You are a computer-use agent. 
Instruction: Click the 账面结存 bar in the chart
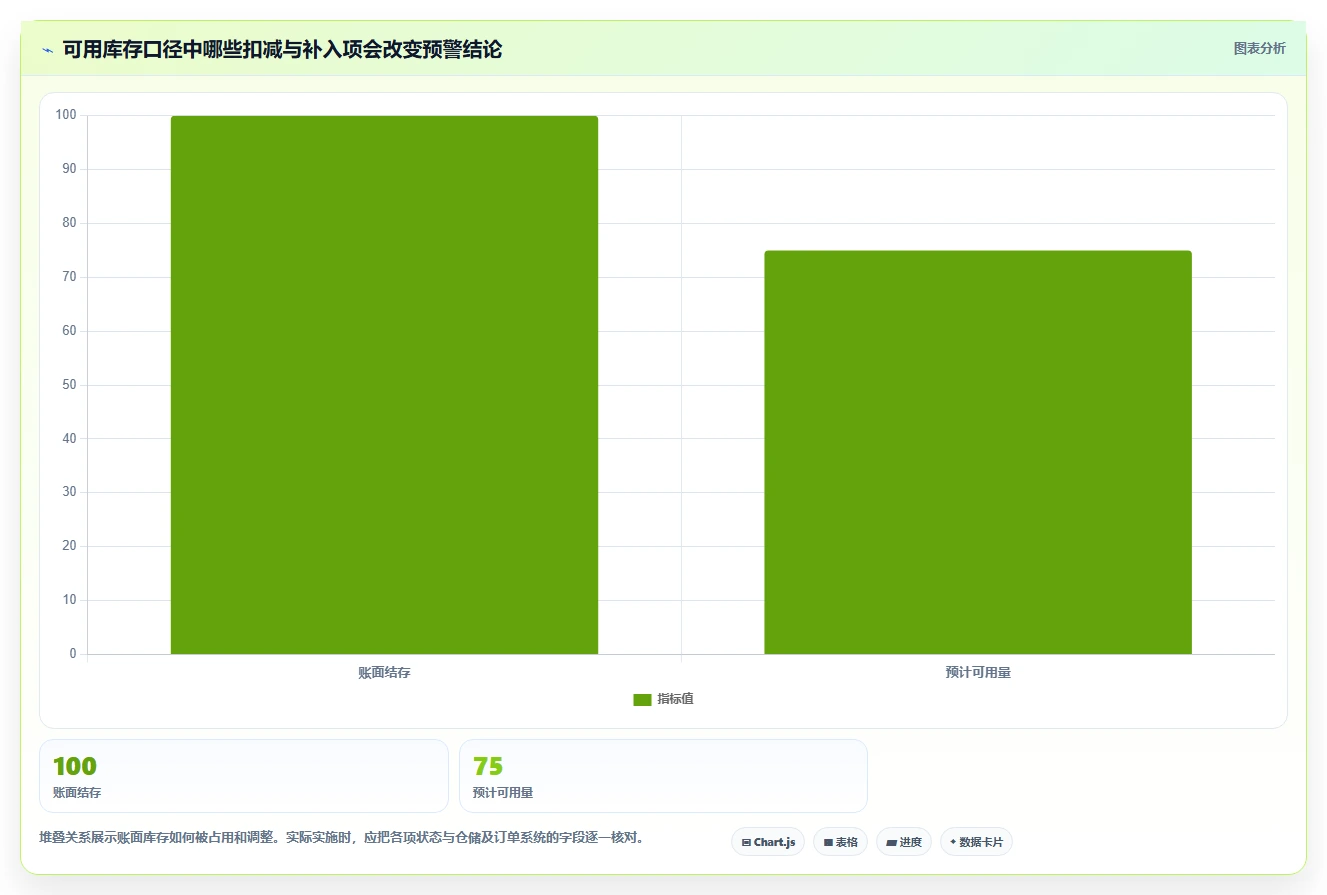click(x=384, y=385)
